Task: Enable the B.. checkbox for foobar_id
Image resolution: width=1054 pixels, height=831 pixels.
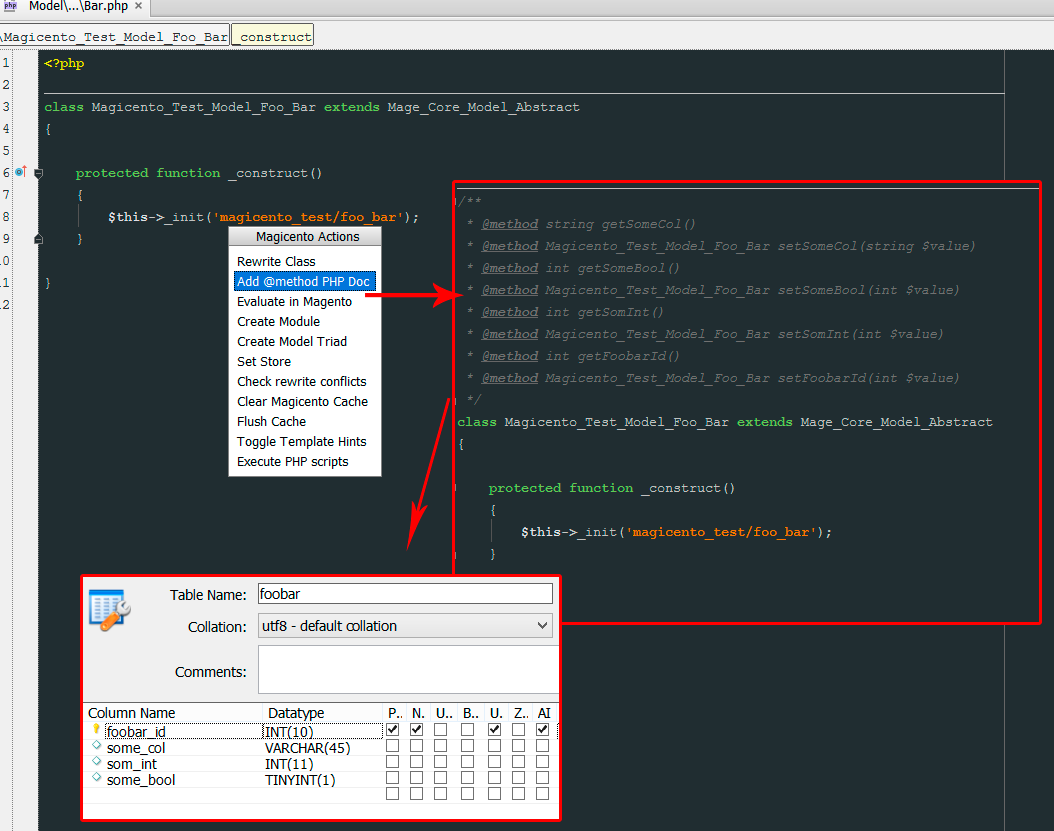Action: (467, 729)
